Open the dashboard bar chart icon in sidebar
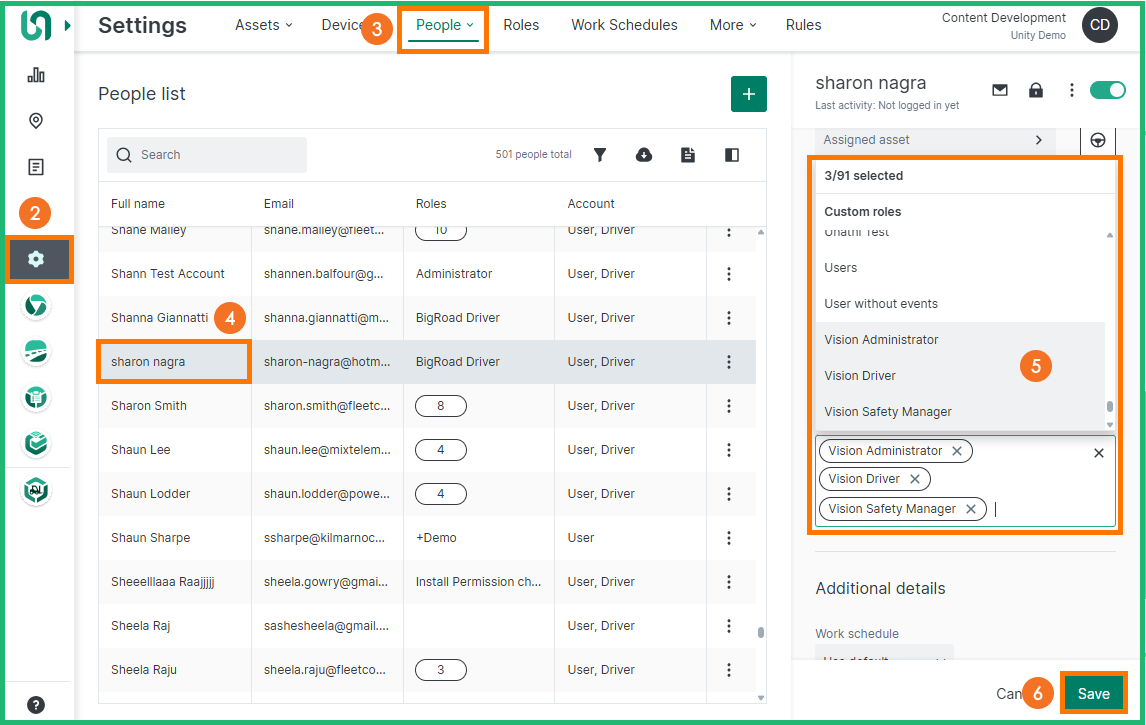1146x725 pixels. (x=36, y=75)
